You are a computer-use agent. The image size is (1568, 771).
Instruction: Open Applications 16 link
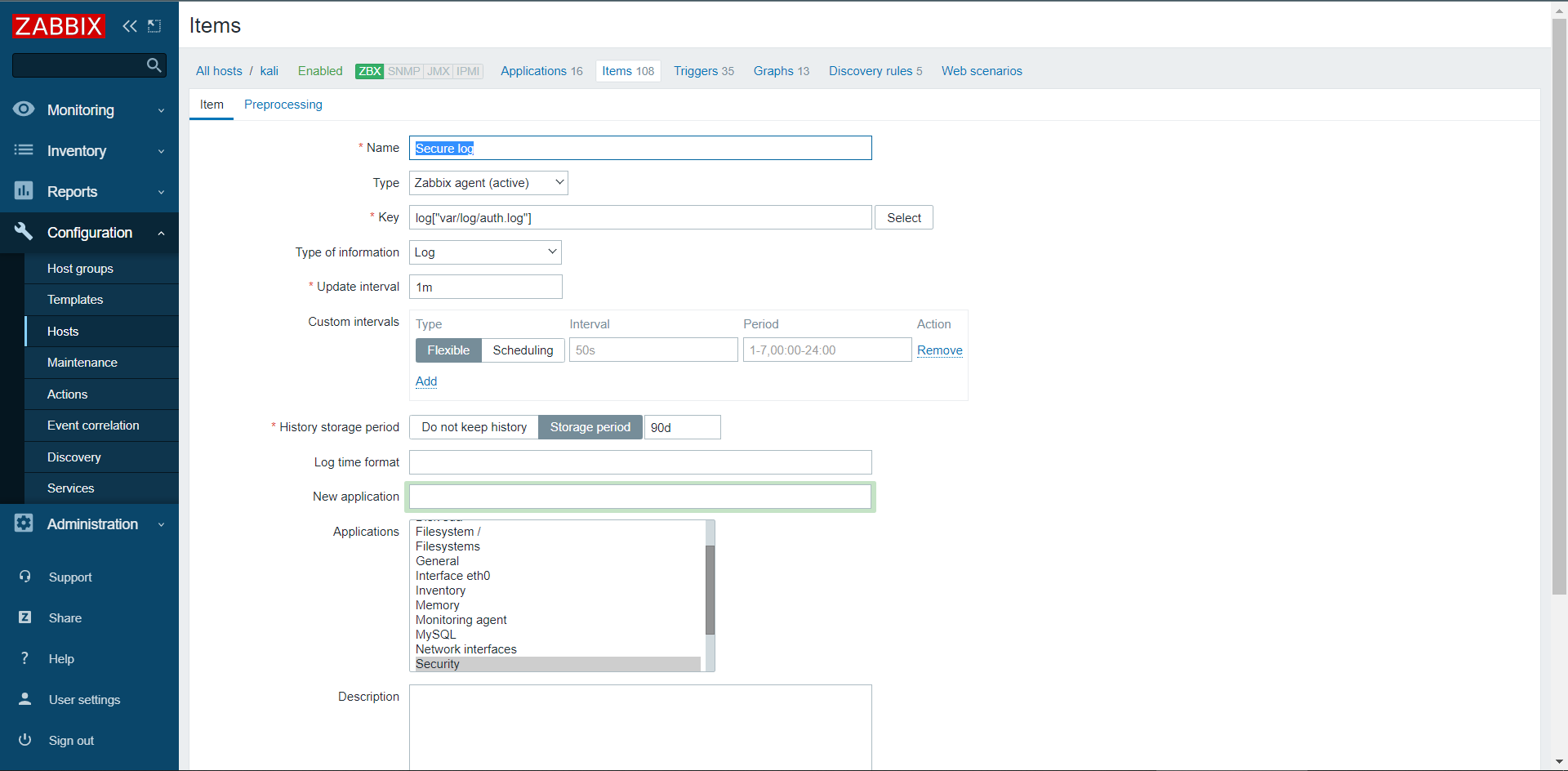coord(541,71)
